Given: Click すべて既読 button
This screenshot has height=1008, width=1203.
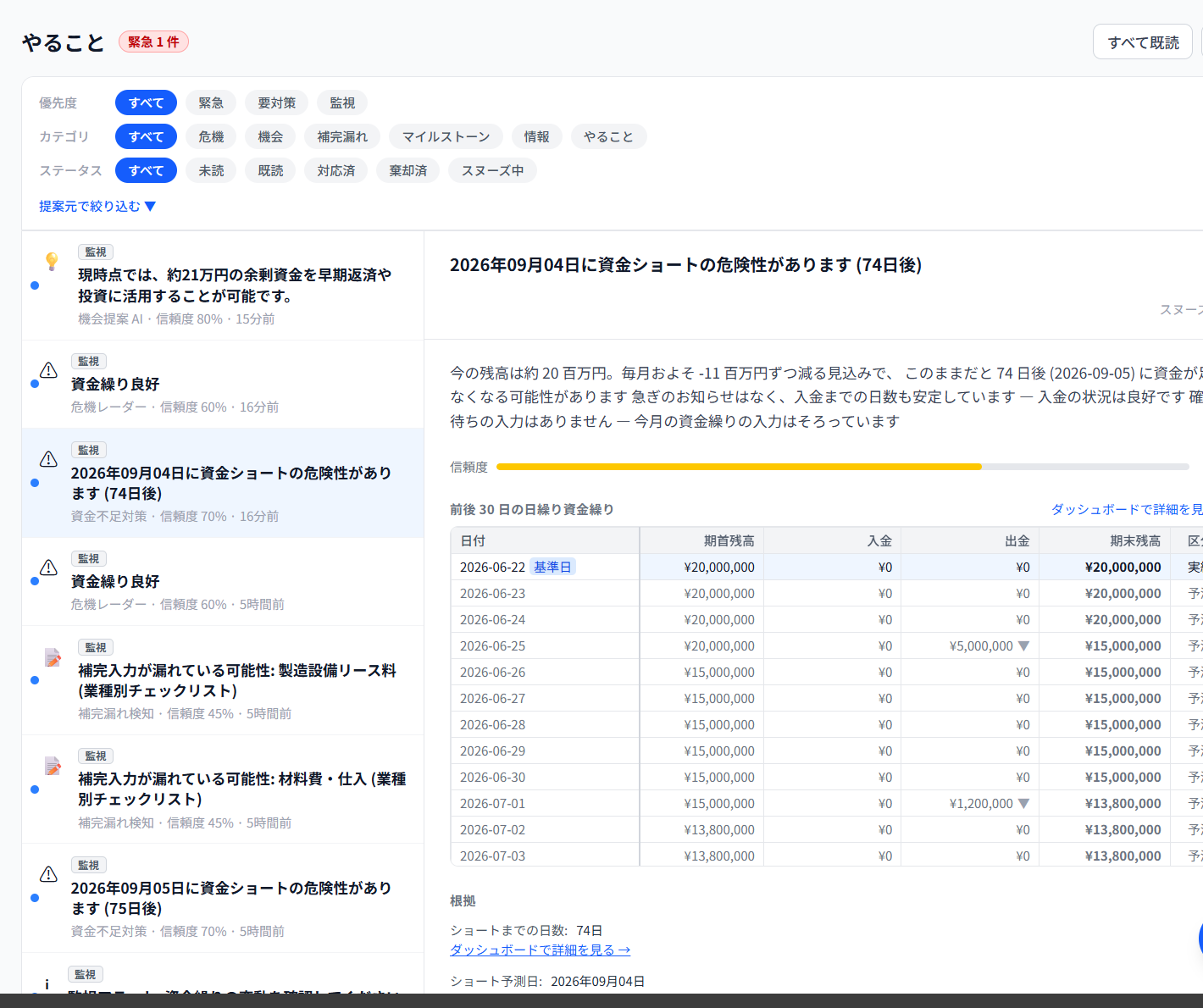Looking at the screenshot, I should tap(1143, 42).
